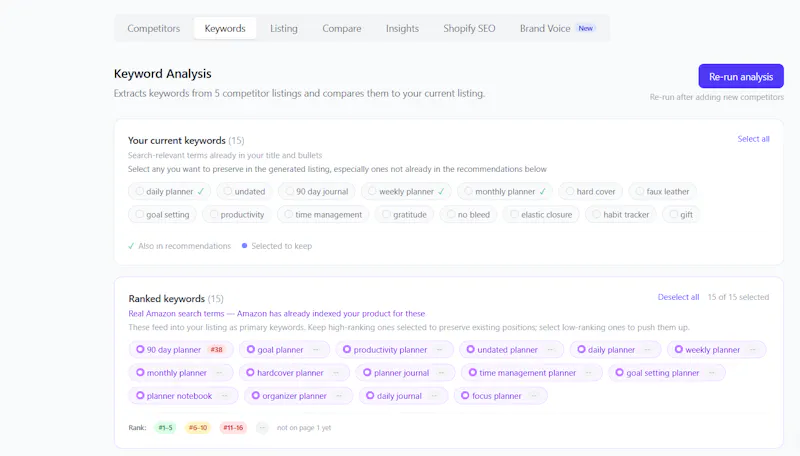Deselect the time management planner keyword
The height and width of the screenshot is (456, 800).
pos(532,372)
